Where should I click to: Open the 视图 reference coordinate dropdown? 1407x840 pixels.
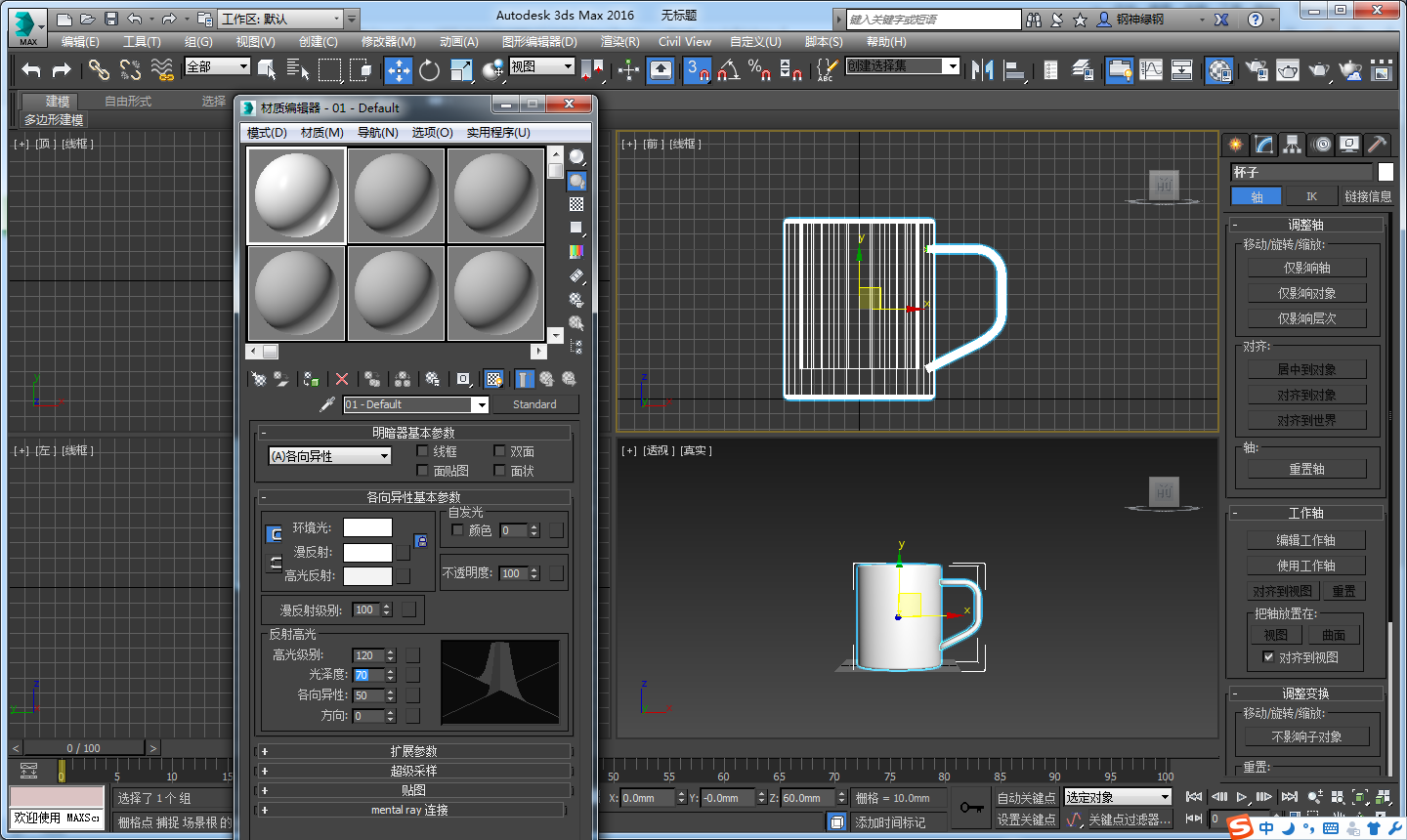point(541,66)
